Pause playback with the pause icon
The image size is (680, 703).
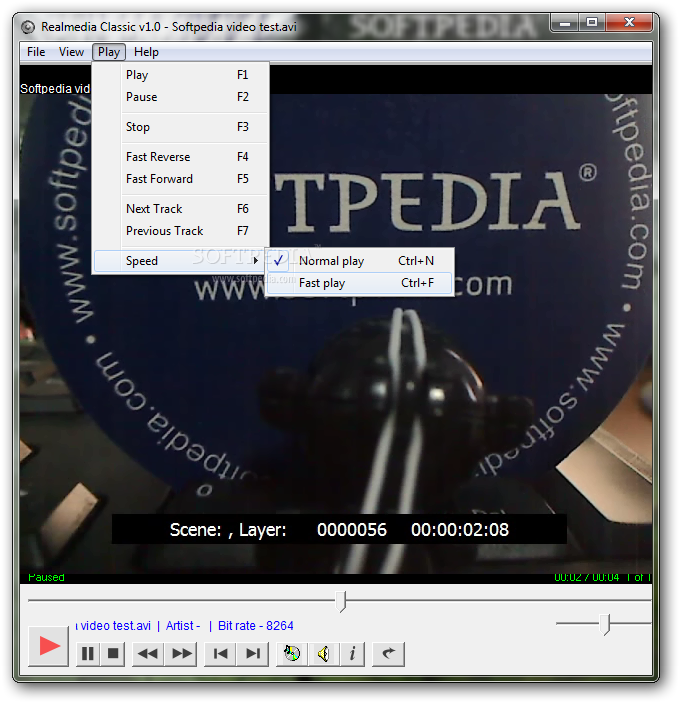88,654
